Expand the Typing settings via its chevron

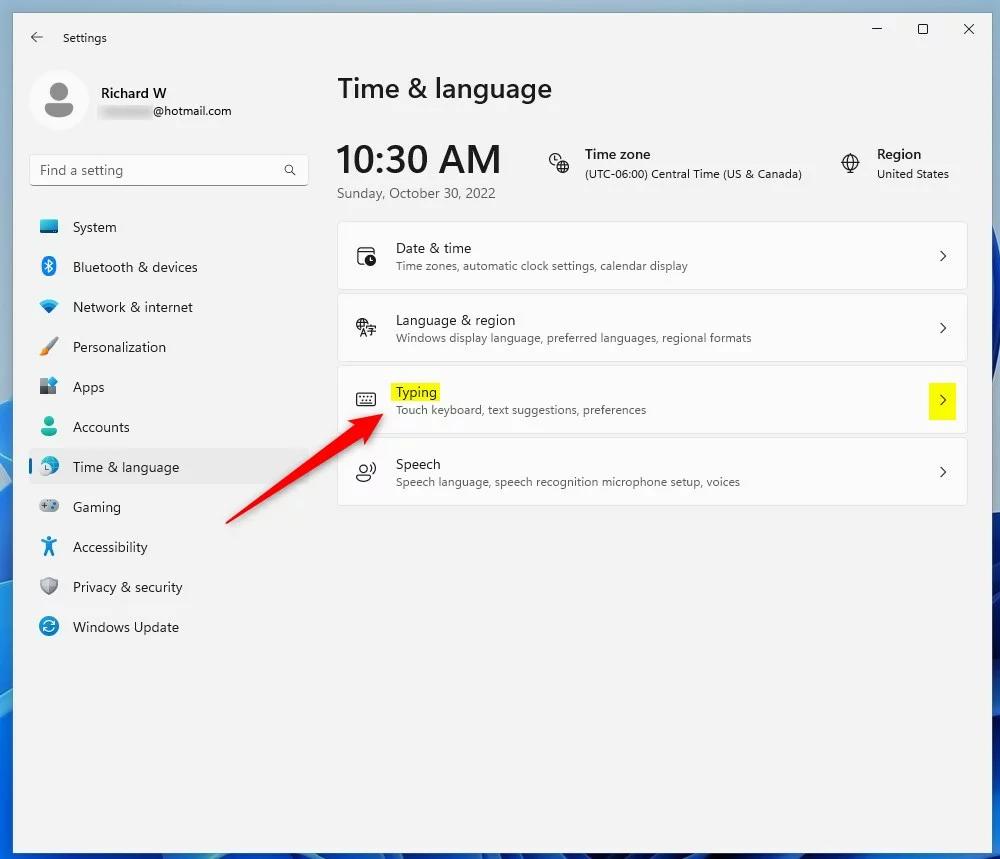click(942, 400)
